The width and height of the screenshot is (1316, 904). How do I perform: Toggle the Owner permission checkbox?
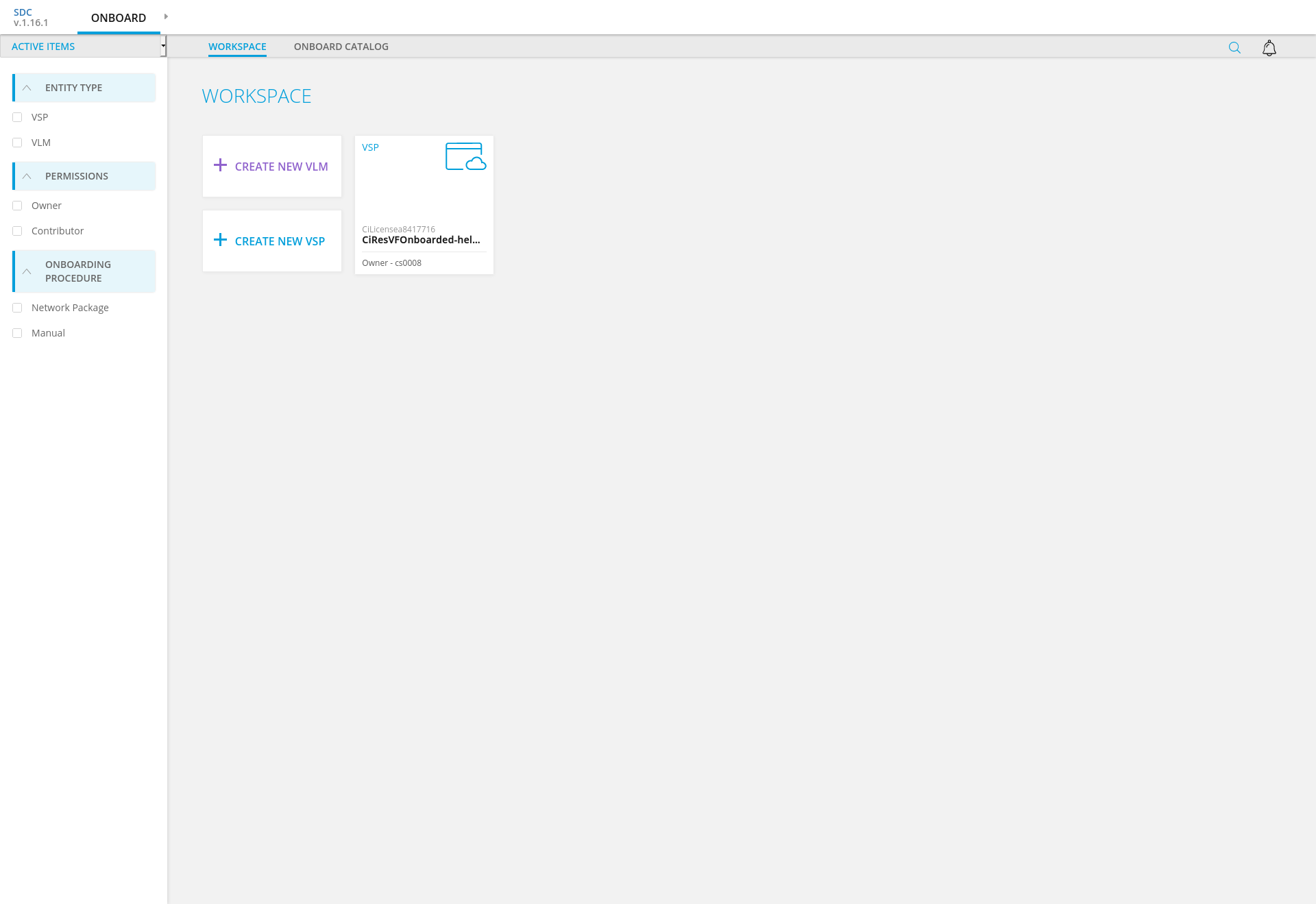tap(17, 206)
